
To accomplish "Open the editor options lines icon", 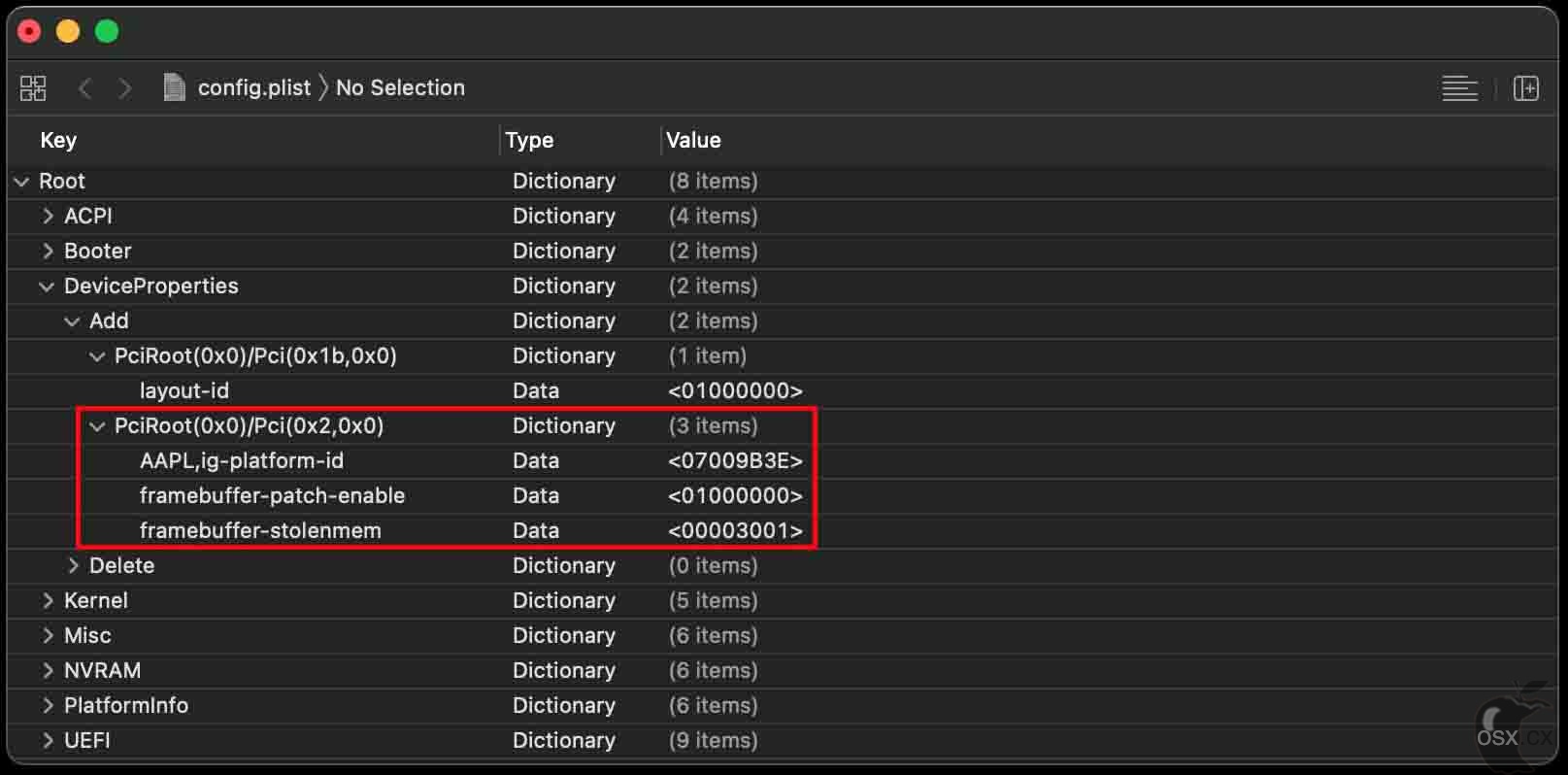I will (x=1459, y=88).
